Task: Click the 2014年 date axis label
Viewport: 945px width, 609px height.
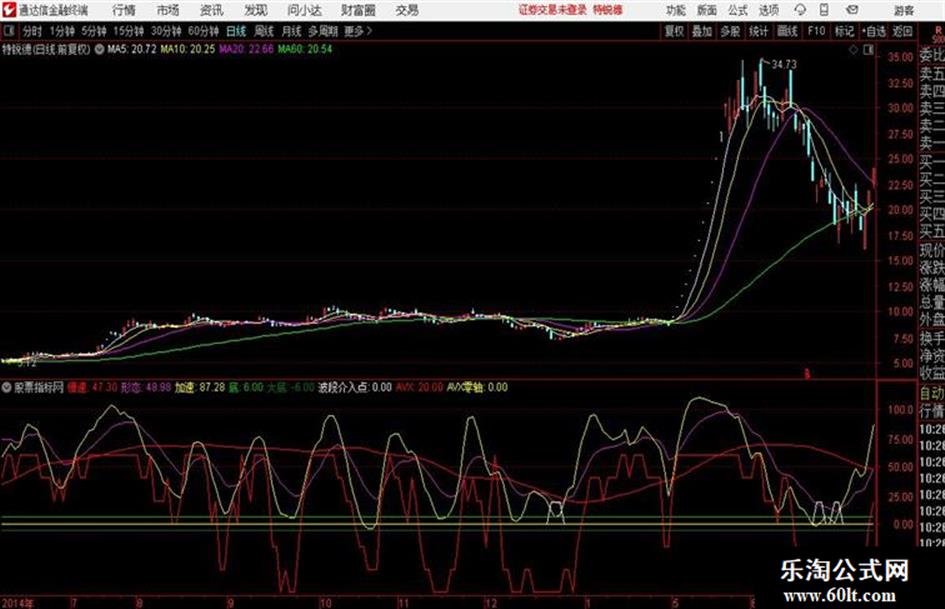Action: point(18,603)
